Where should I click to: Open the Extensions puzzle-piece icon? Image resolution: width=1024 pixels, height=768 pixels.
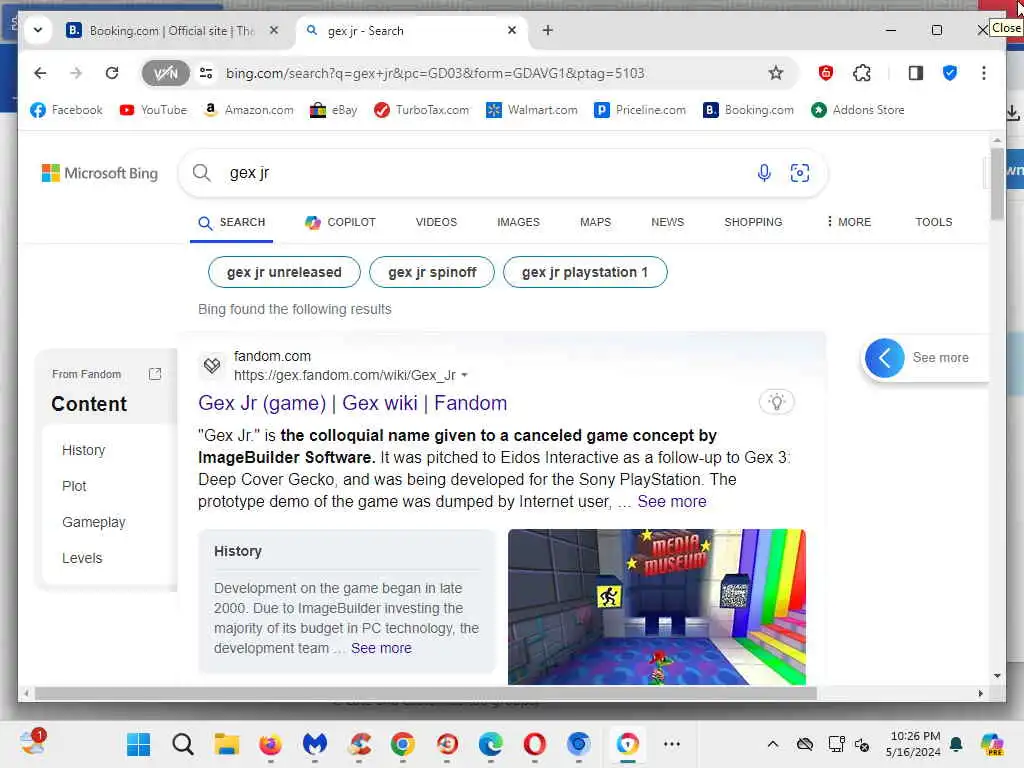tap(862, 73)
